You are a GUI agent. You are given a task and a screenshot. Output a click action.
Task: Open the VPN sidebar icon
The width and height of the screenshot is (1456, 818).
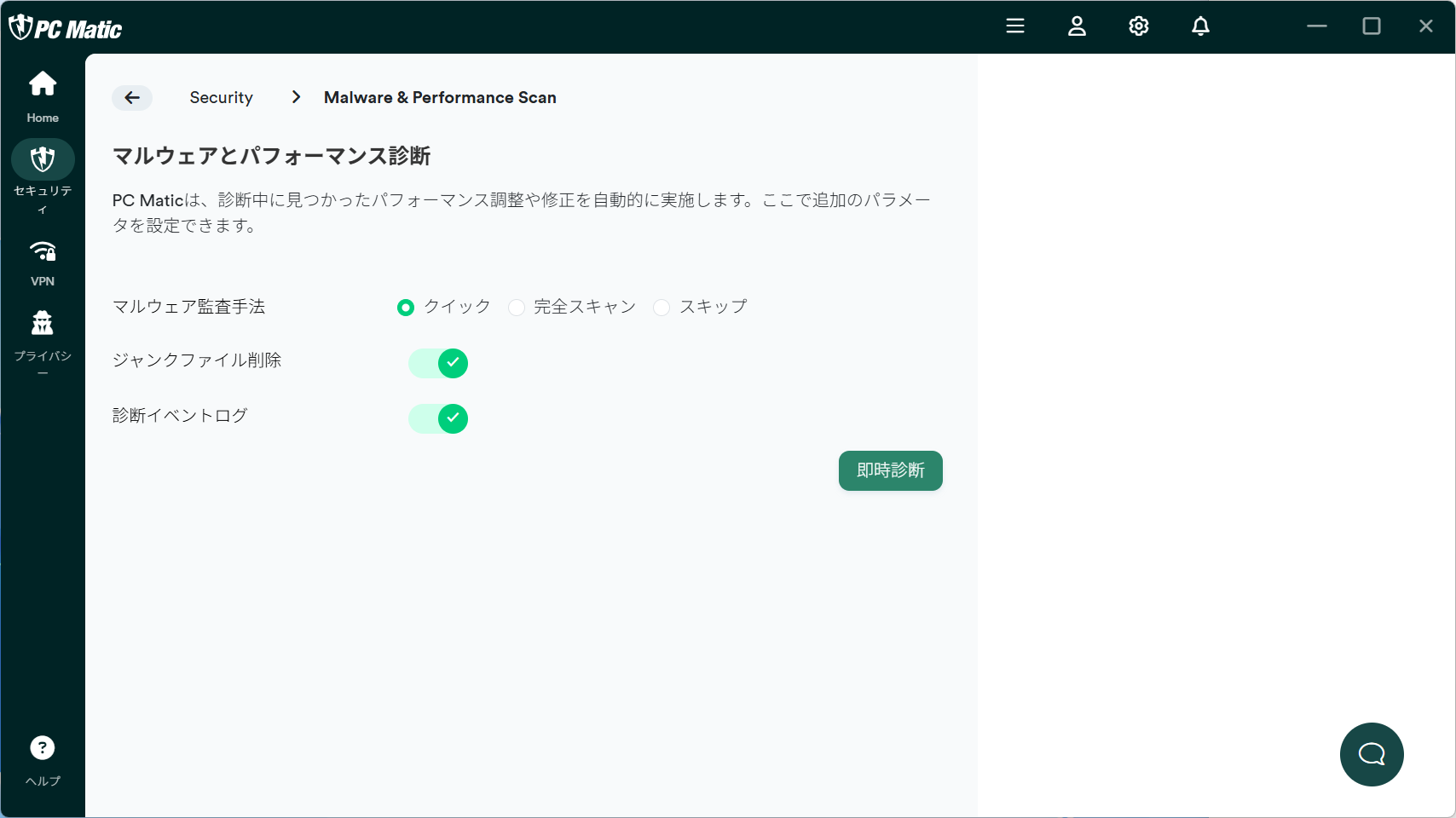coord(43,251)
